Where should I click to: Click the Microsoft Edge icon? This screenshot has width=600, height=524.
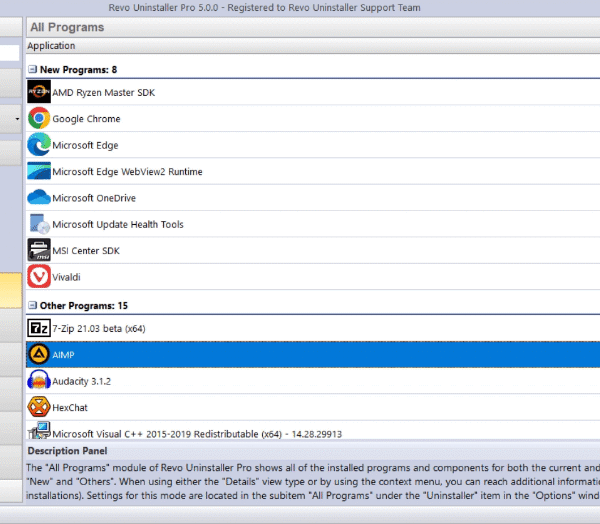point(39,145)
